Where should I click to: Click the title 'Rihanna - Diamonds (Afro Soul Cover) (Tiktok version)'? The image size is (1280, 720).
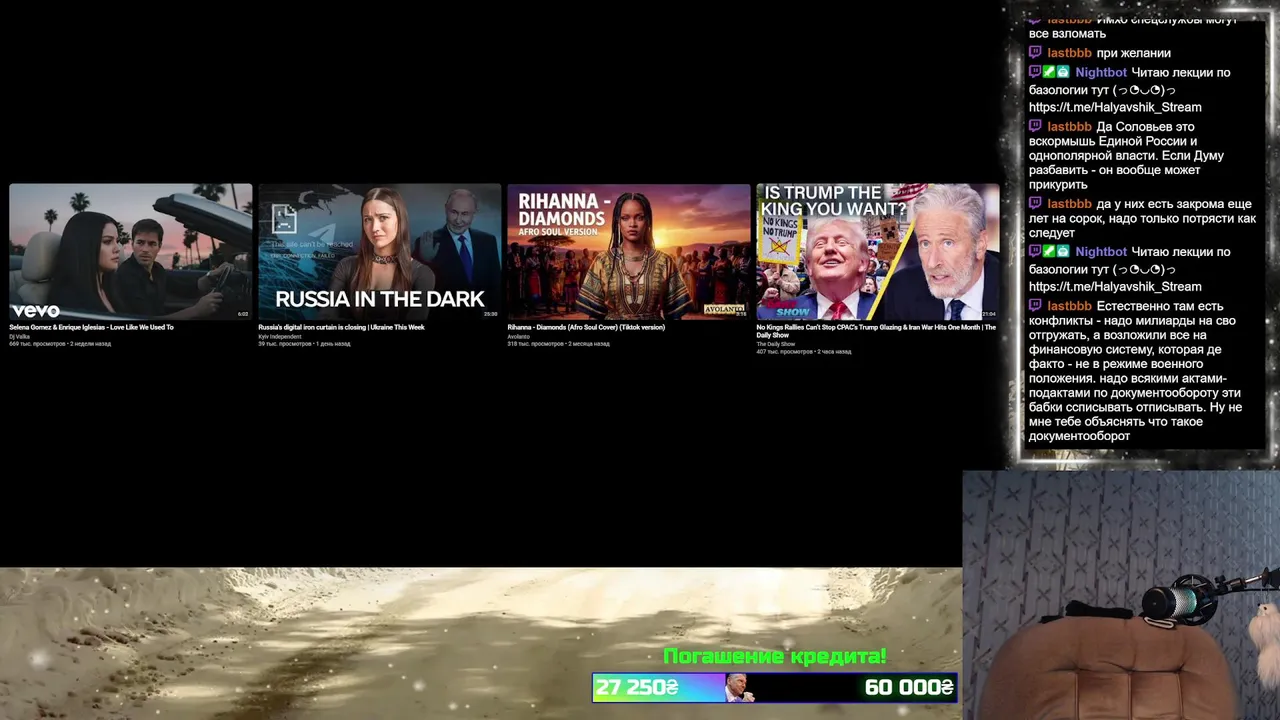click(586, 327)
